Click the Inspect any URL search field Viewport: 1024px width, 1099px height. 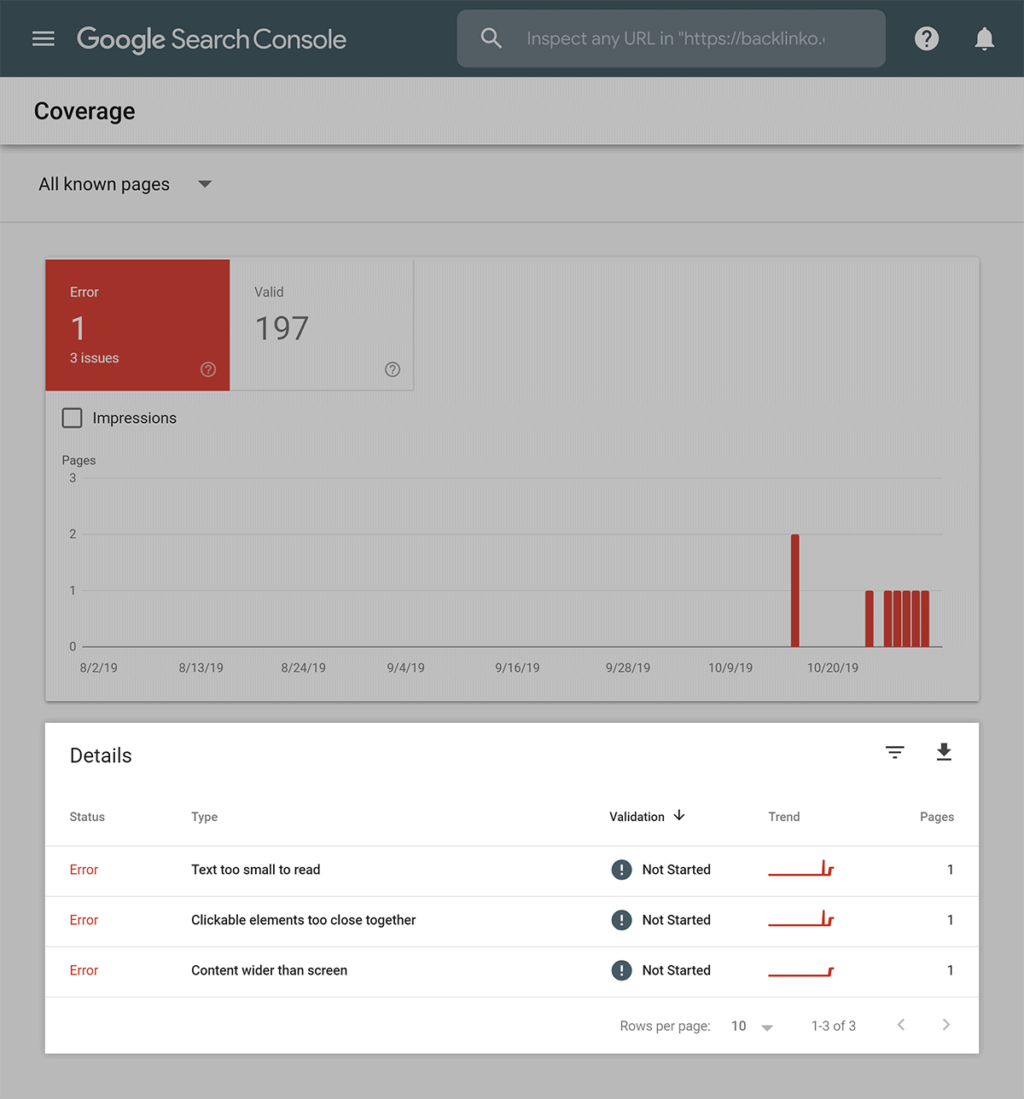(x=675, y=39)
